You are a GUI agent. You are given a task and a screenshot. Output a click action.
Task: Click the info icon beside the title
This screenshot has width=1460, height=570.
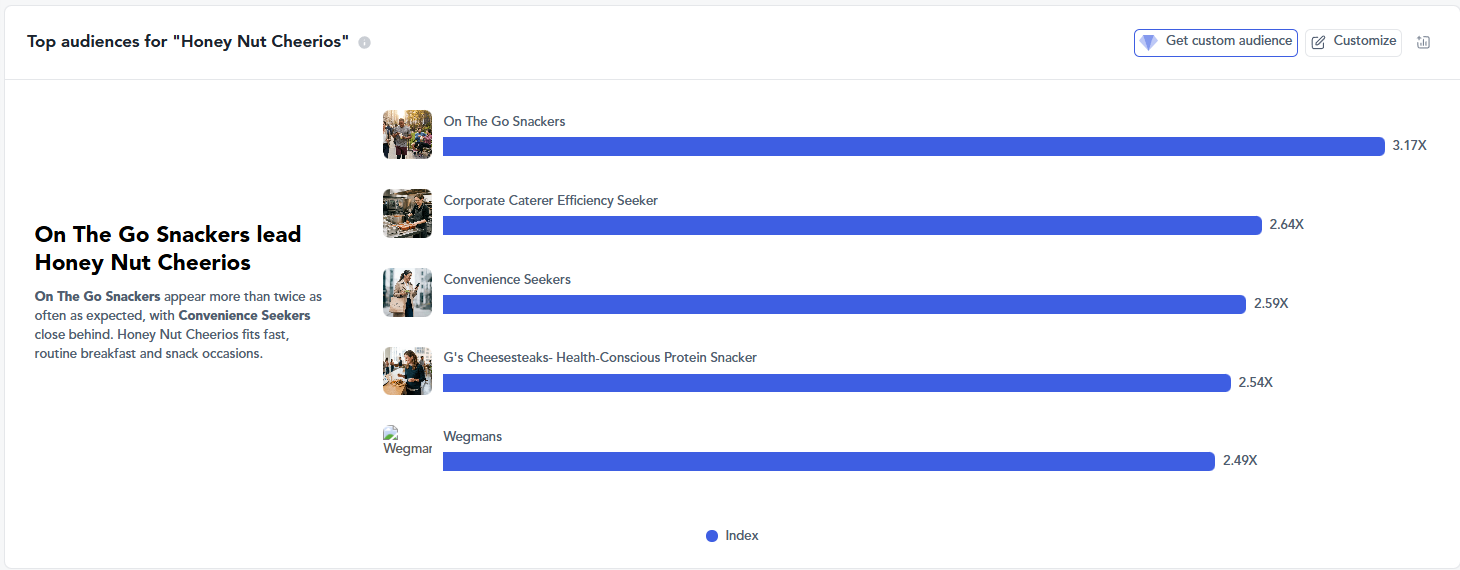[364, 42]
